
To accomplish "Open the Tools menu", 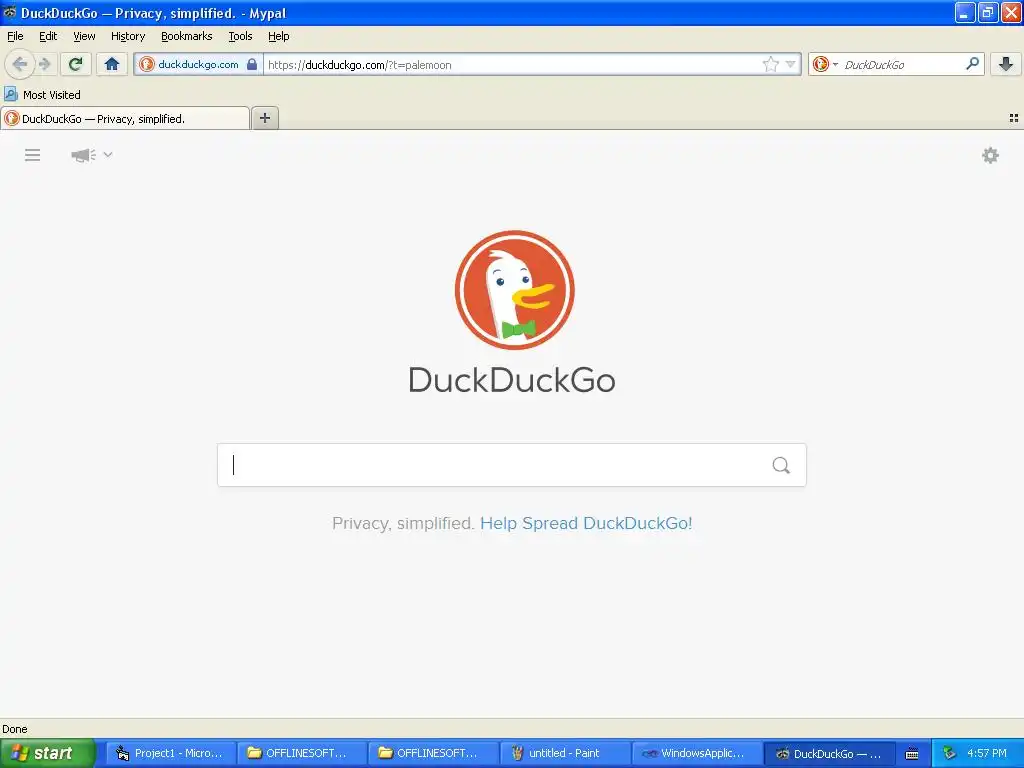I will tap(240, 36).
